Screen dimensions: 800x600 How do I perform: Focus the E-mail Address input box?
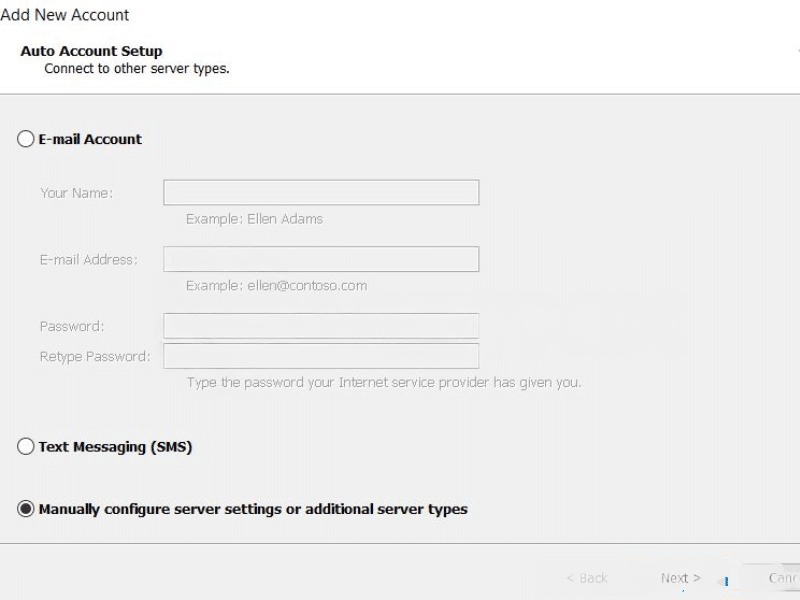[x=321, y=260]
